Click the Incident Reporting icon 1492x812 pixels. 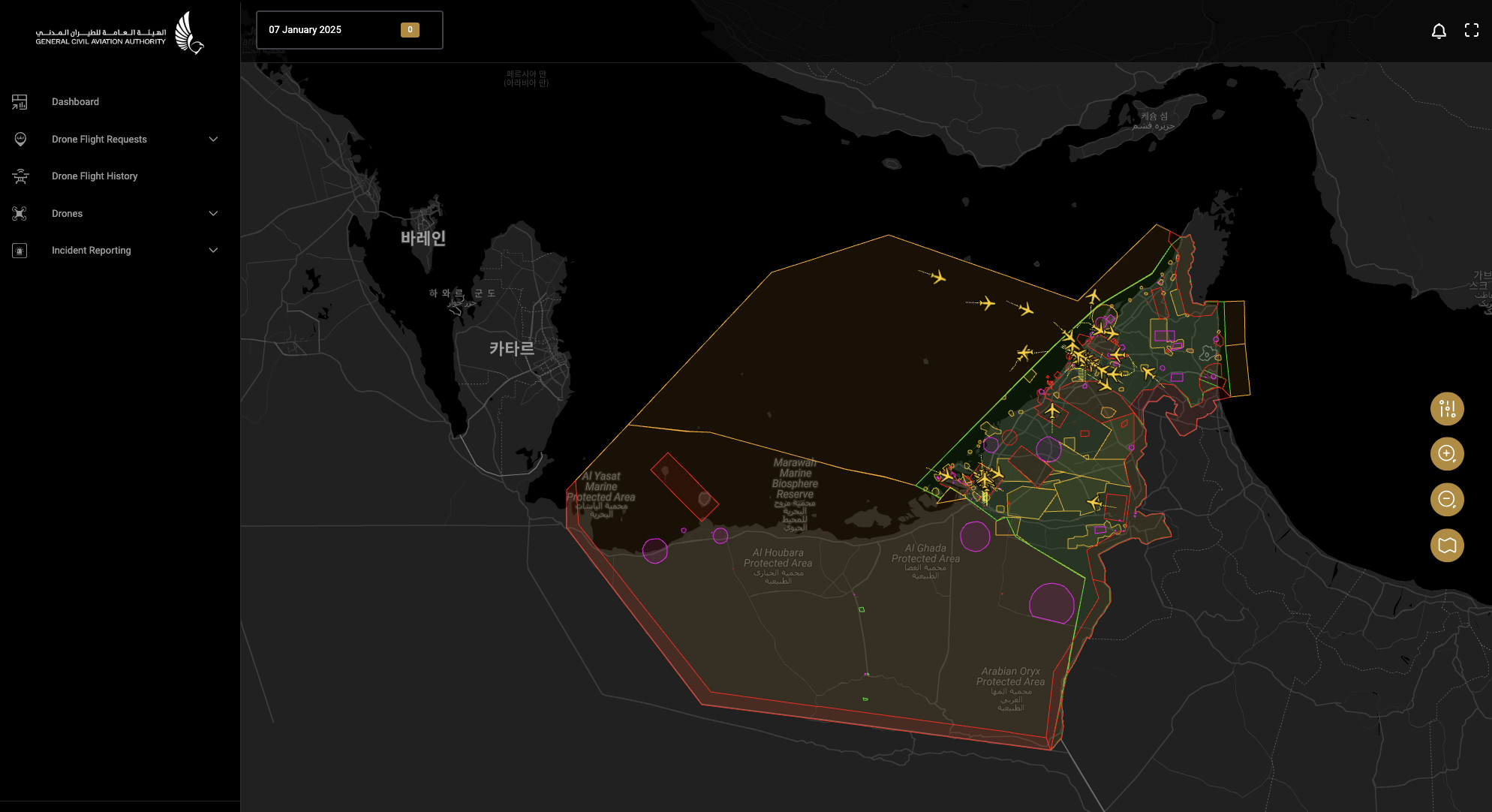click(x=20, y=251)
